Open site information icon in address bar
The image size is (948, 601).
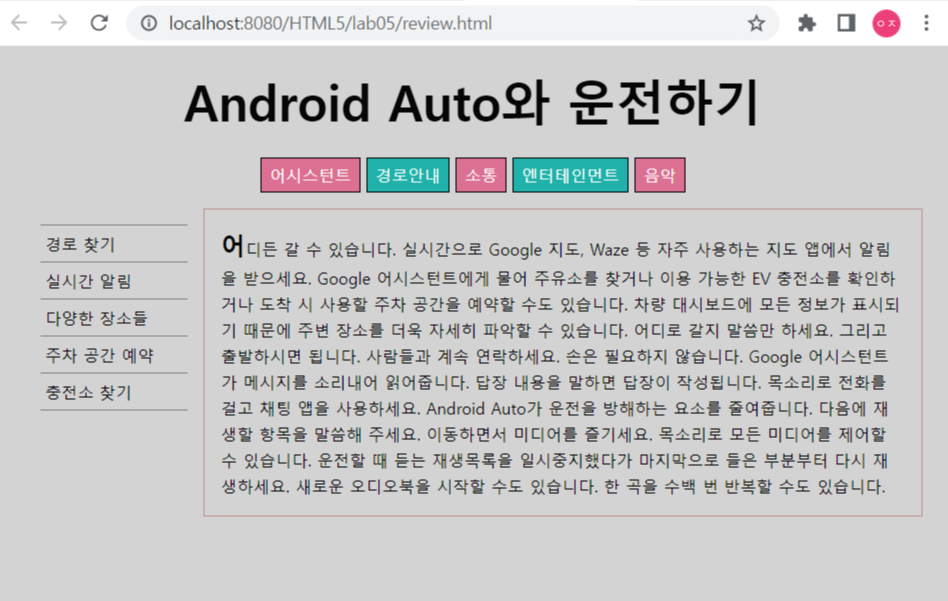click(x=149, y=23)
